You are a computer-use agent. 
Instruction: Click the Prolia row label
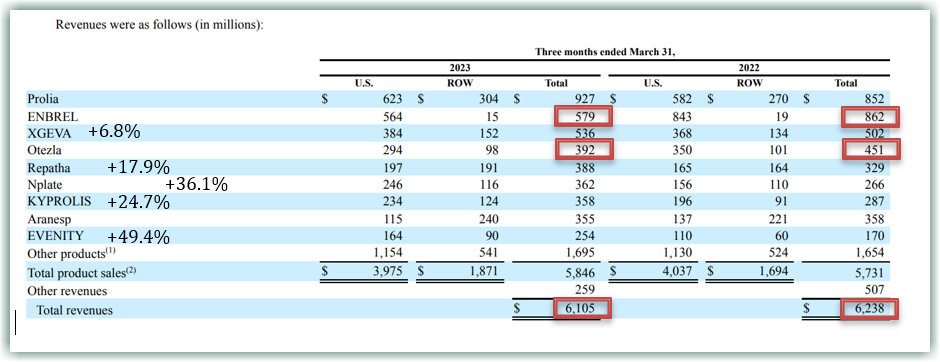[x=43, y=99]
